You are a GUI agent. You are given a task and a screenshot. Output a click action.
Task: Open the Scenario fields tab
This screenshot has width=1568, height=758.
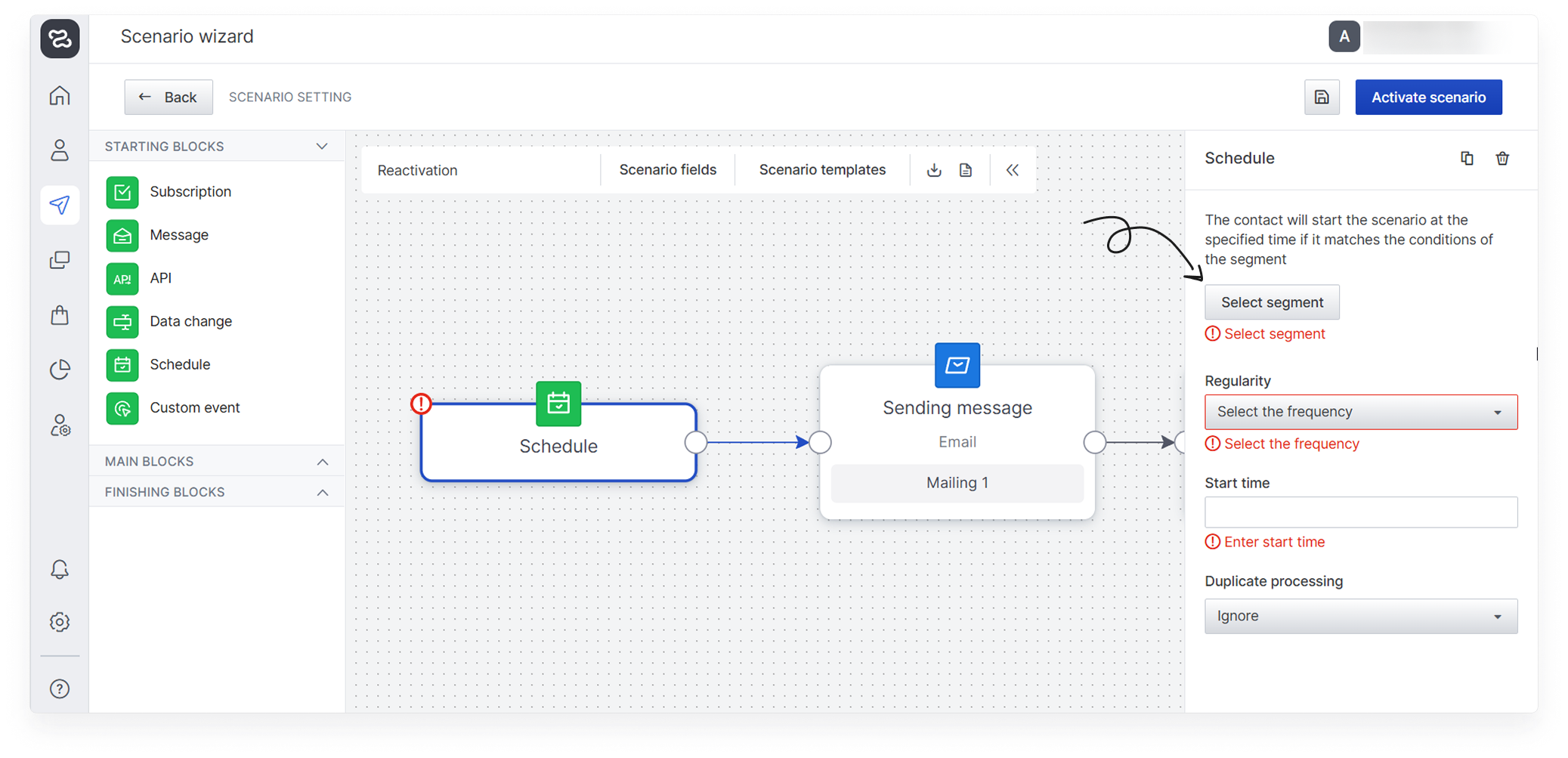[668, 170]
